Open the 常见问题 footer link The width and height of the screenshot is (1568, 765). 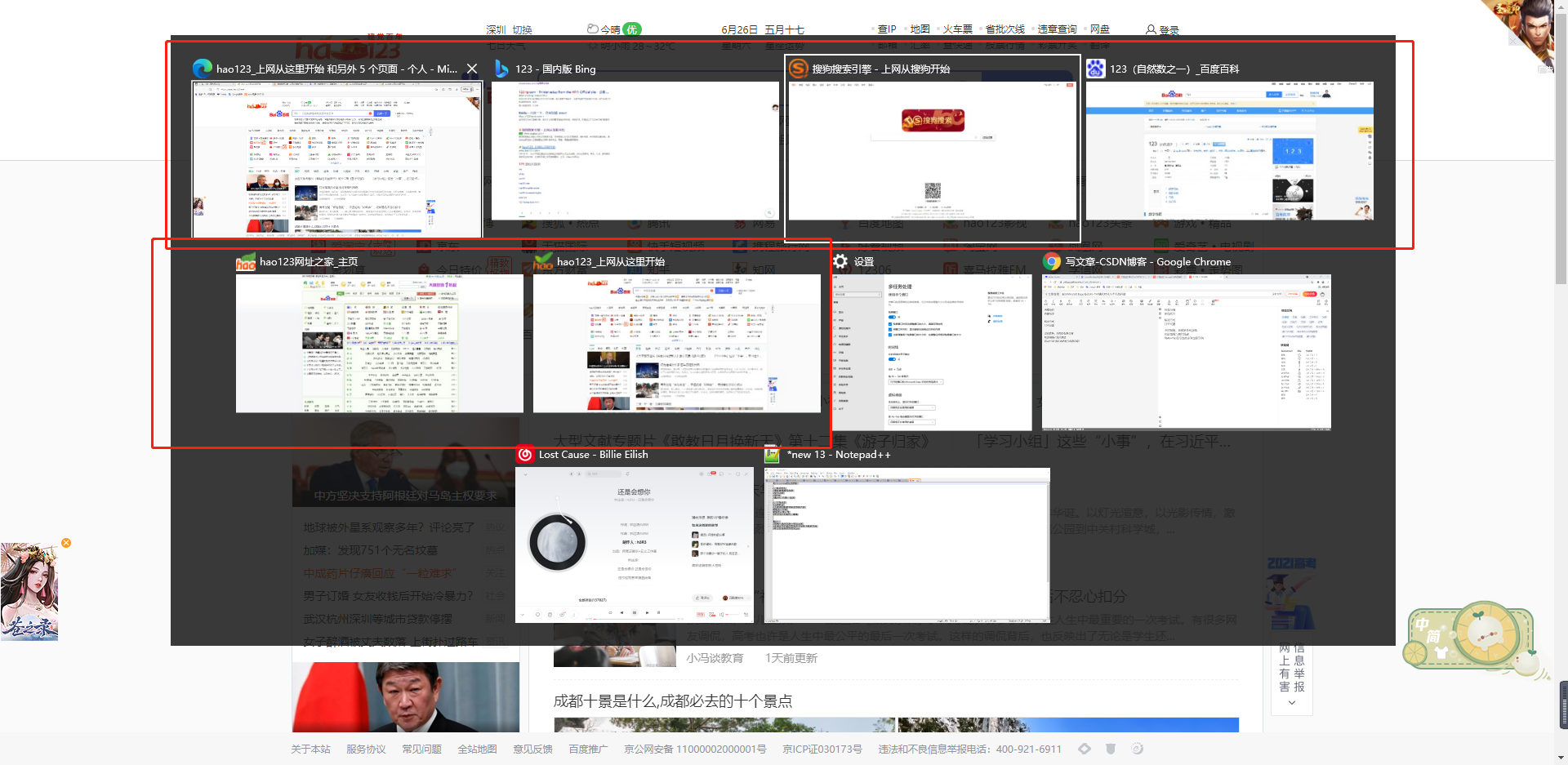coord(421,749)
